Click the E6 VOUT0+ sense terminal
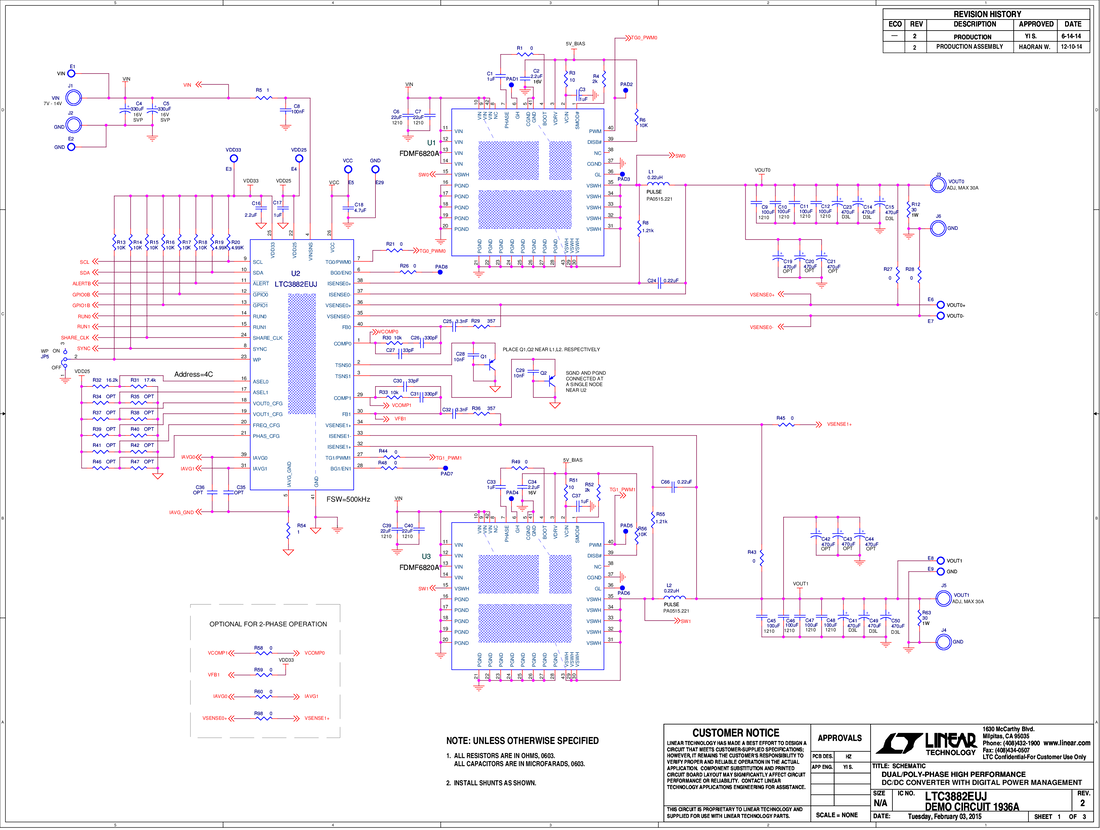 point(941,305)
